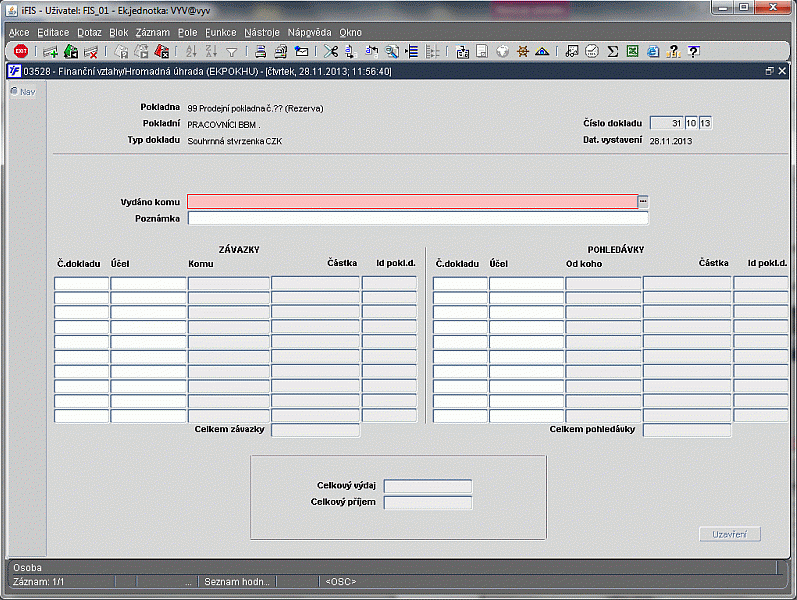This screenshot has height=600, width=797.
Task: Click the Číslo dokladu field showing 10
Action: (691, 123)
